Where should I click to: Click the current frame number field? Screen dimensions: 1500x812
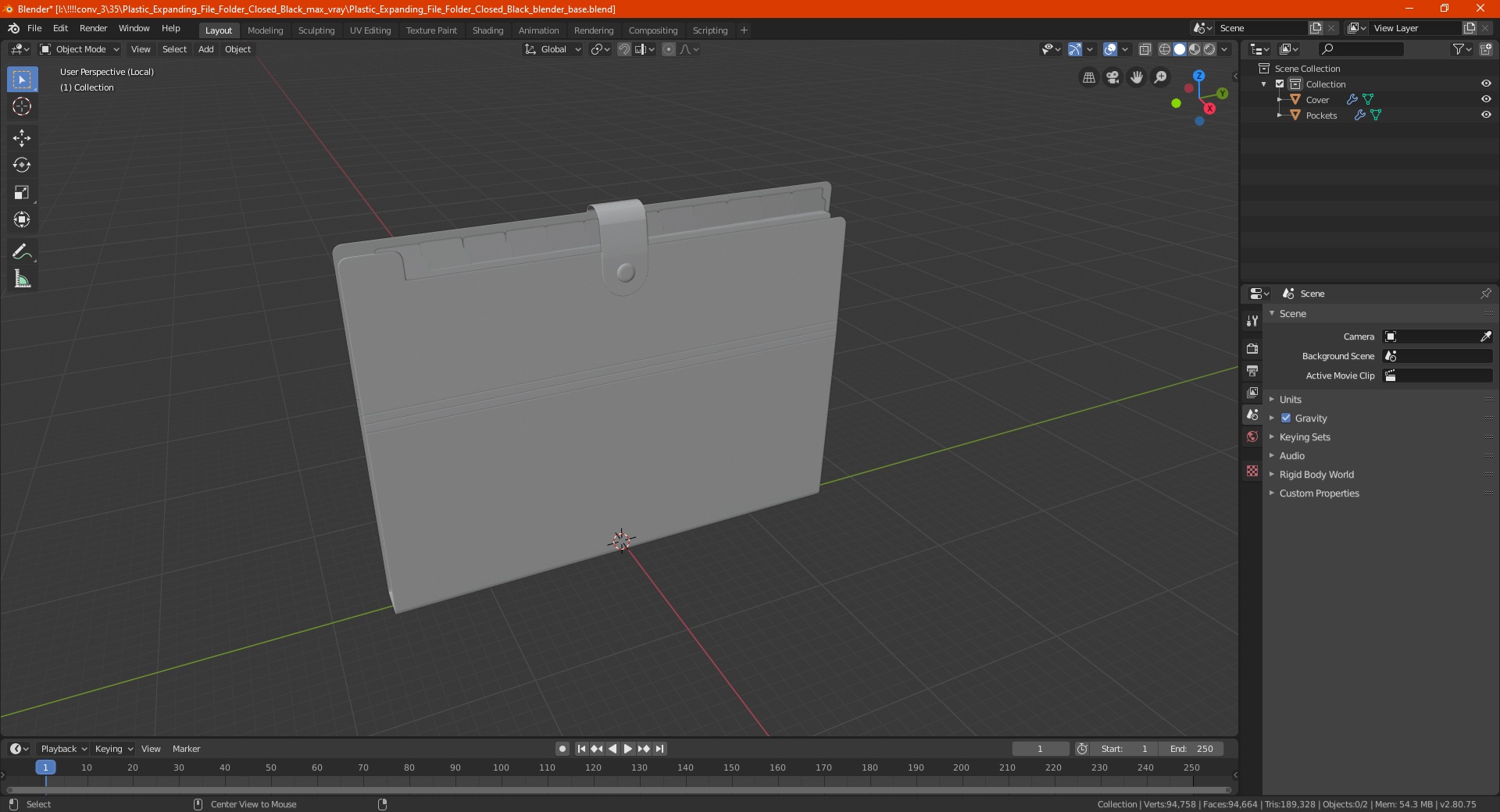click(1040, 749)
